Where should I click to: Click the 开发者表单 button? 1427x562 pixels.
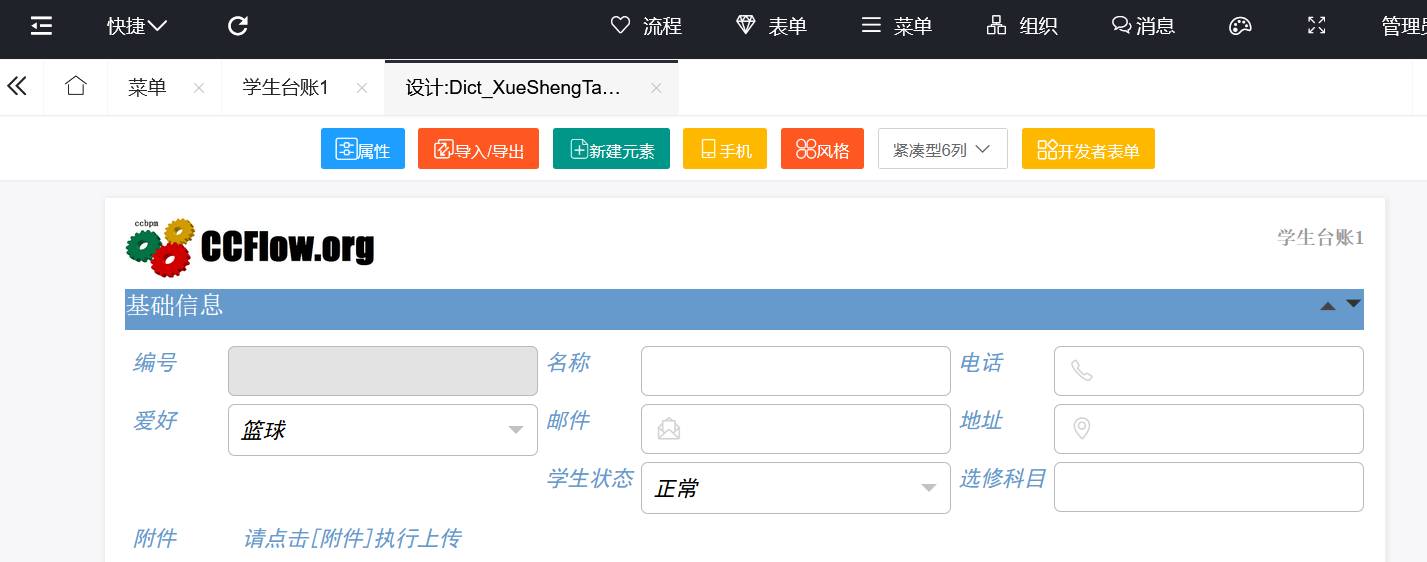pos(1088,149)
